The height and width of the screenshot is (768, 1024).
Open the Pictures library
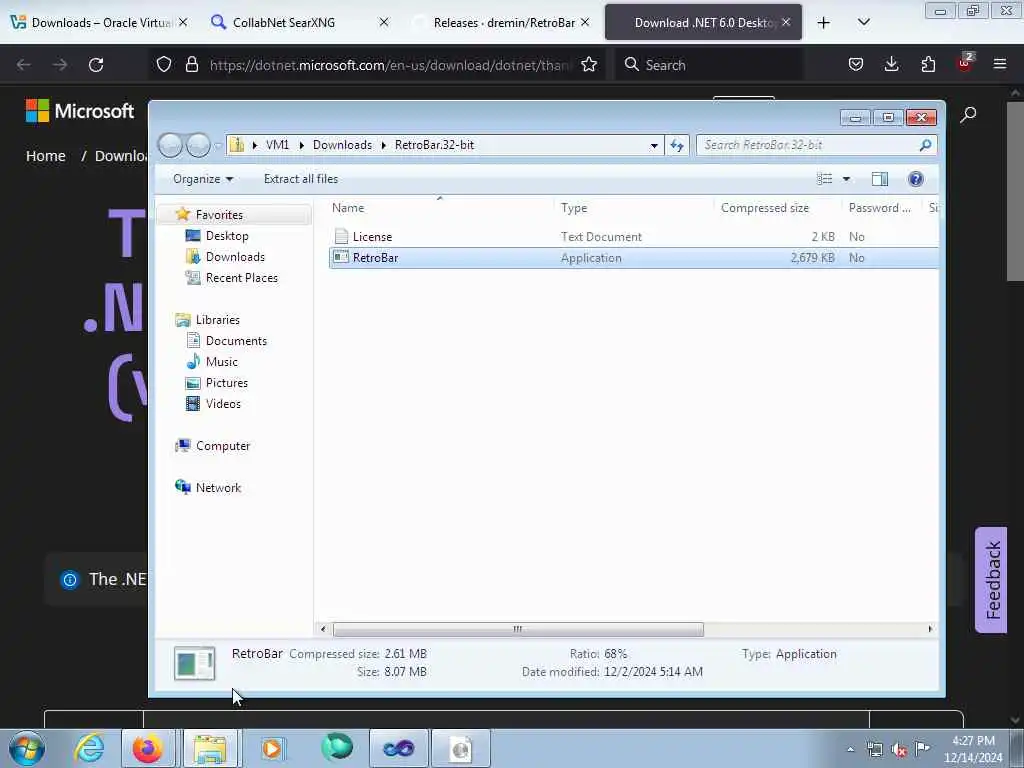[227, 383]
